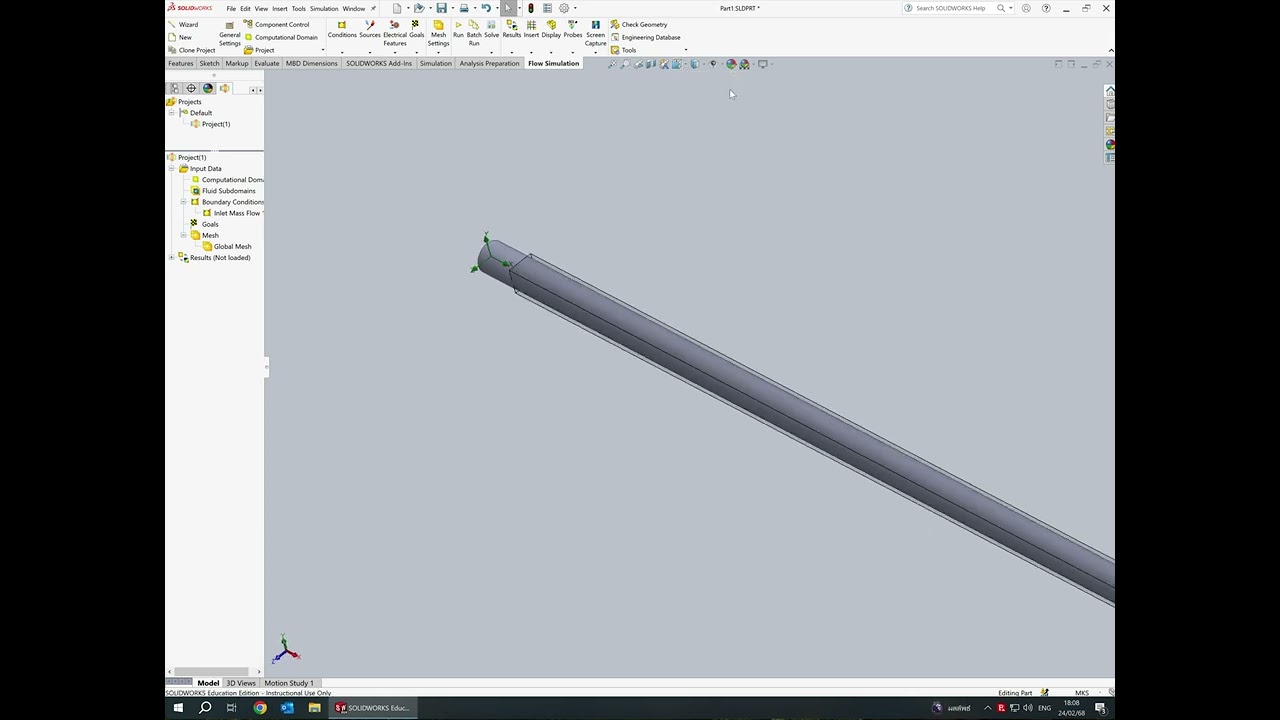Collapse the Default configuration node
Image resolution: width=1280 pixels, height=720 pixels.
pos(171,113)
